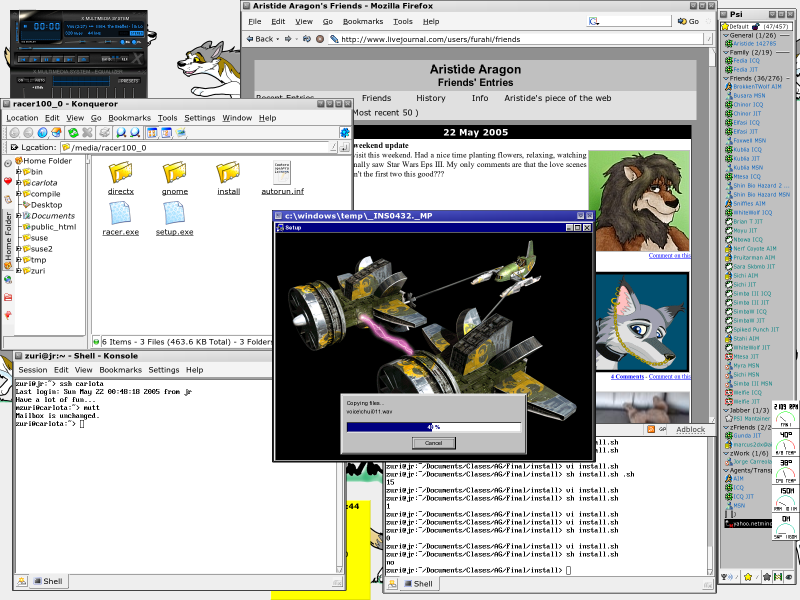
Task: Open the setup.exe file in Konqueror
Action: (x=174, y=212)
